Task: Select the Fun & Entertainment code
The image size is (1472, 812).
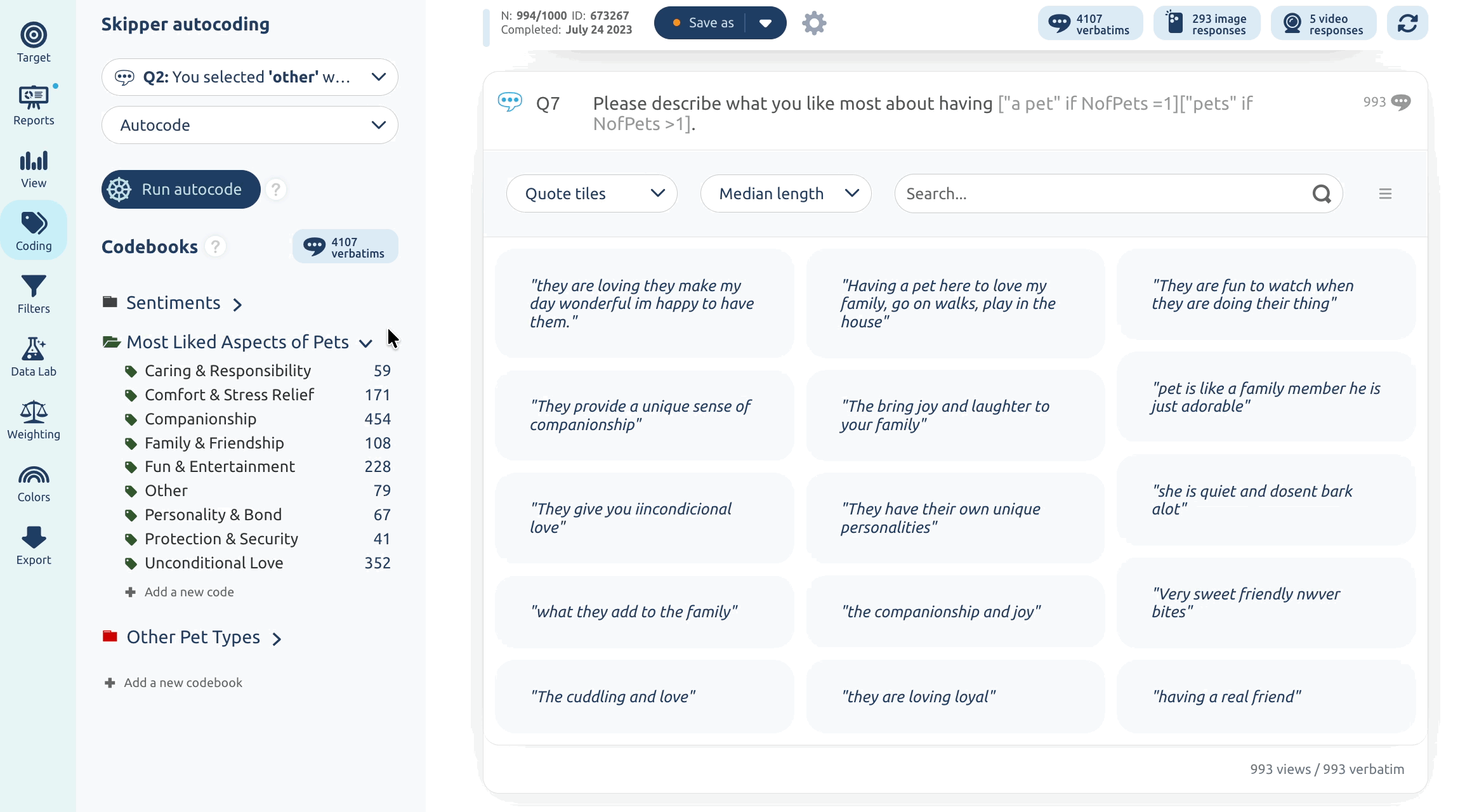Action: [257, 467]
